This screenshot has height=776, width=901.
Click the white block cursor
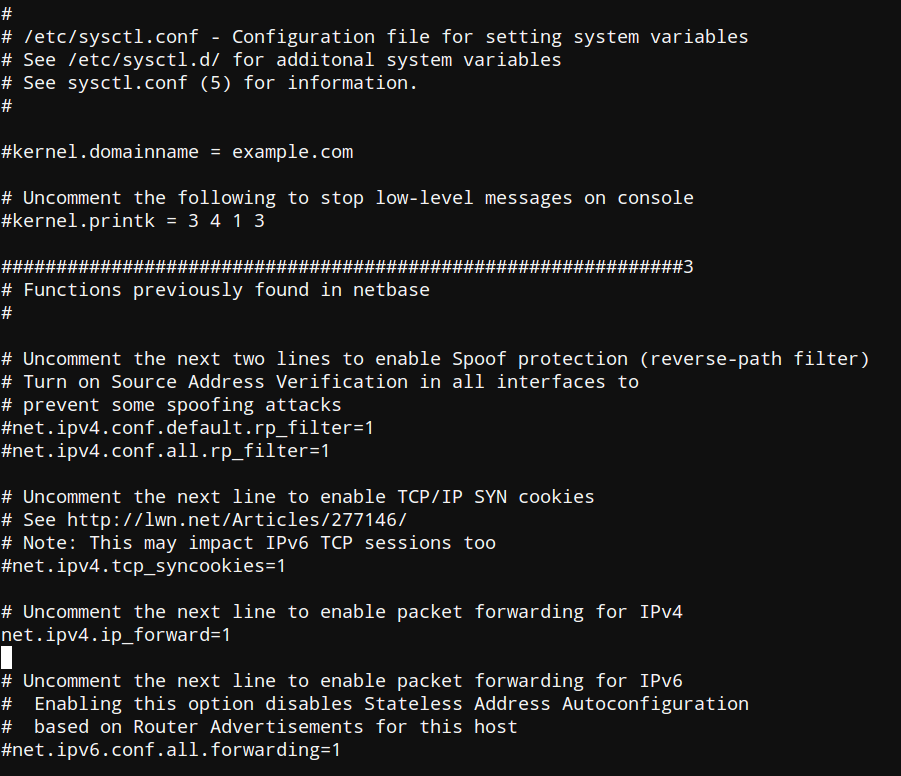pos(7,658)
